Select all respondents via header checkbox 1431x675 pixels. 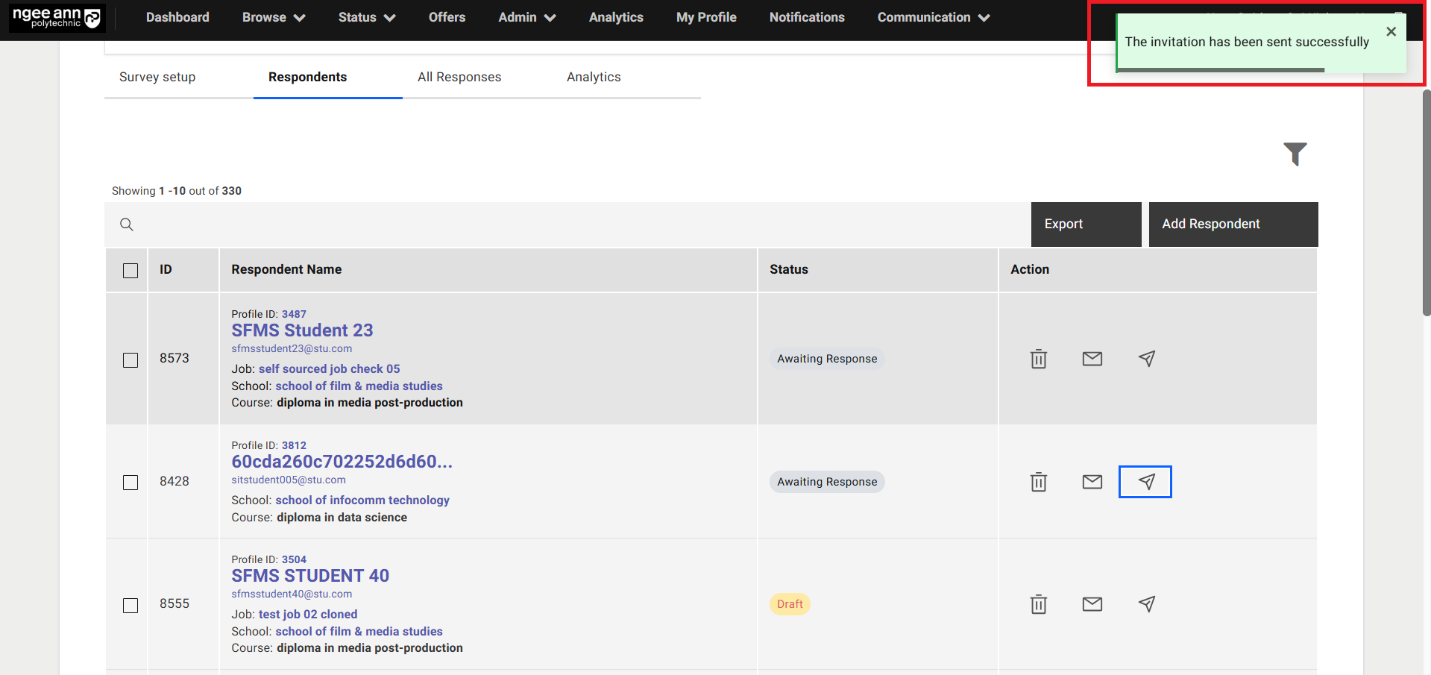pos(129,269)
